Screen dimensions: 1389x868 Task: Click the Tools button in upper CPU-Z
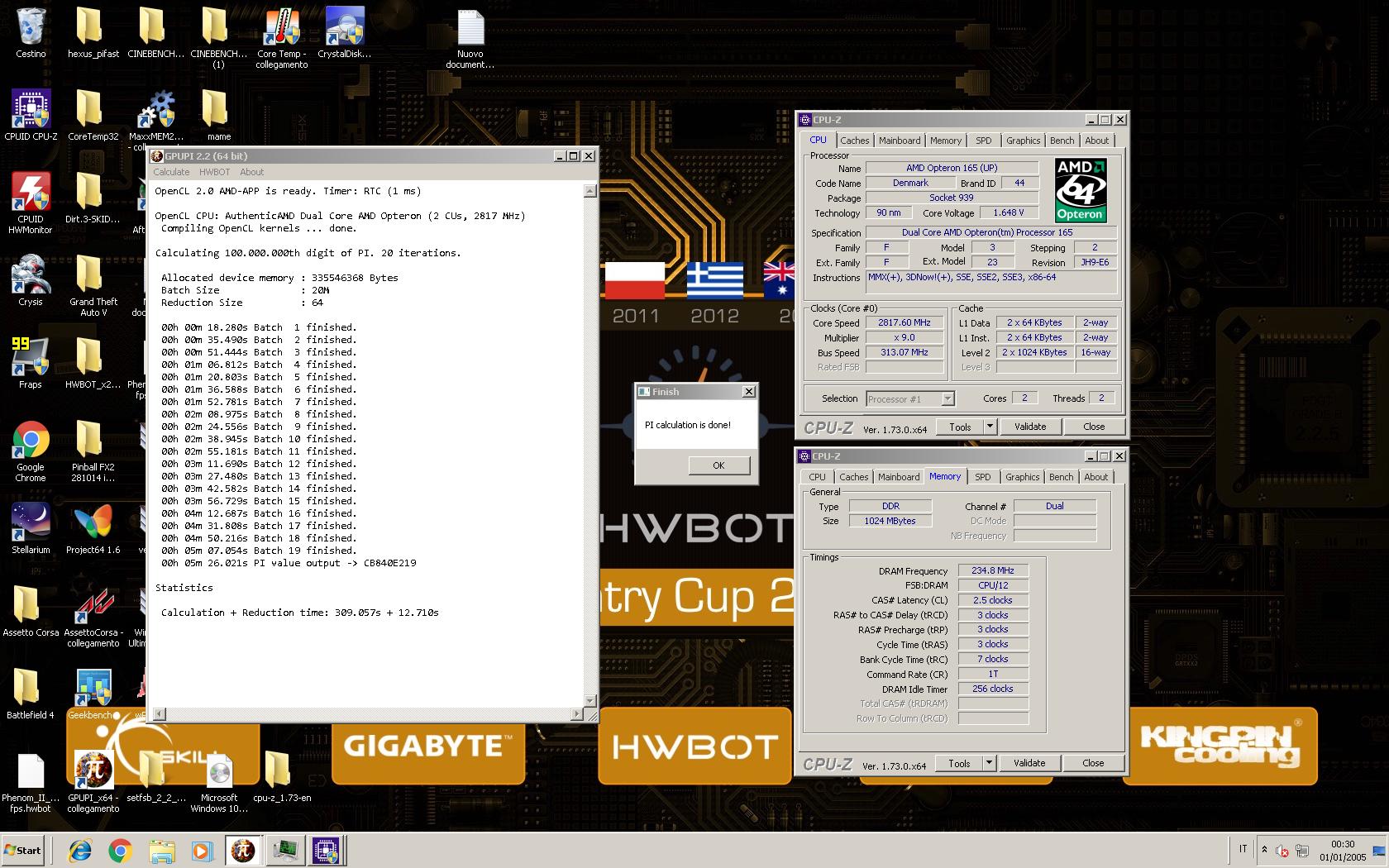[x=960, y=427]
